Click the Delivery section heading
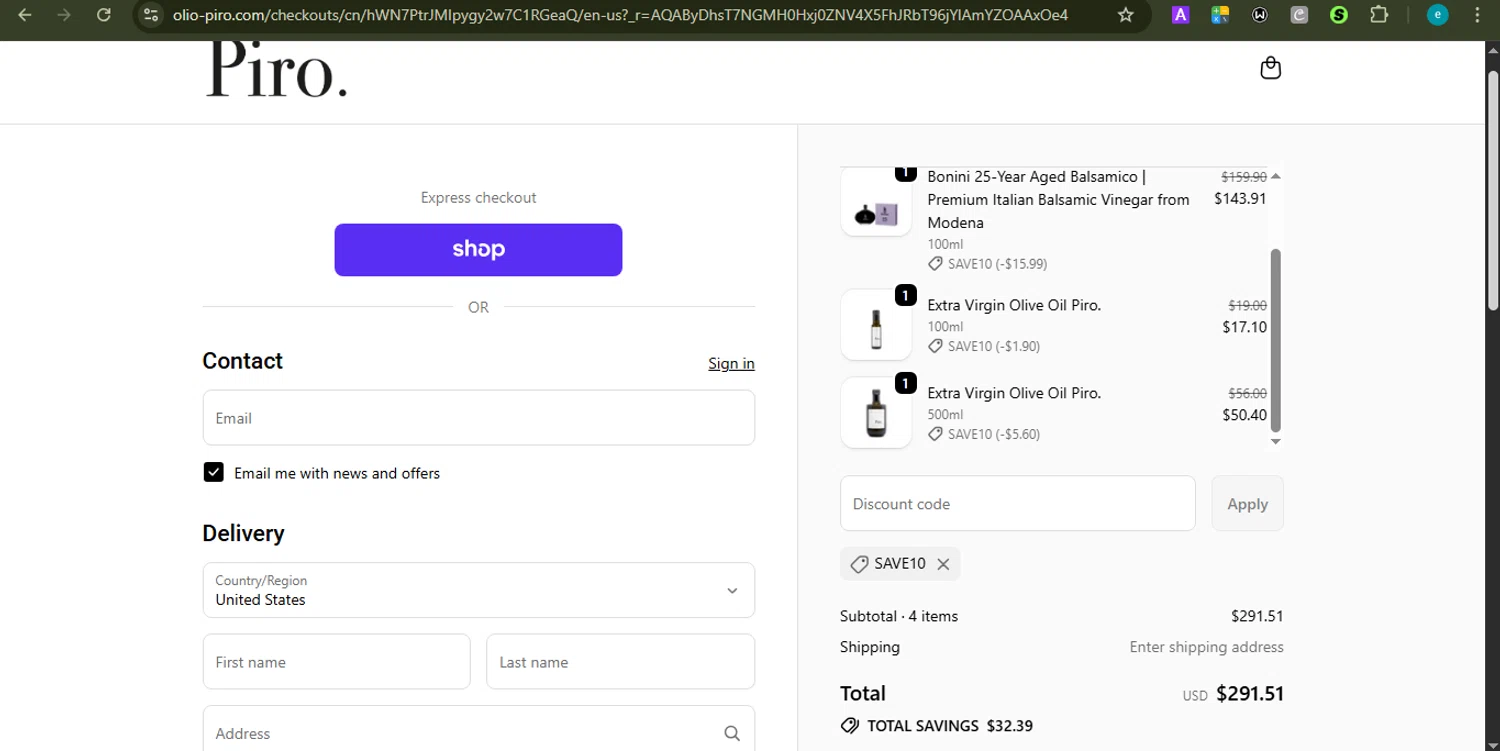The image size is (1500, 751). [243, 533]
